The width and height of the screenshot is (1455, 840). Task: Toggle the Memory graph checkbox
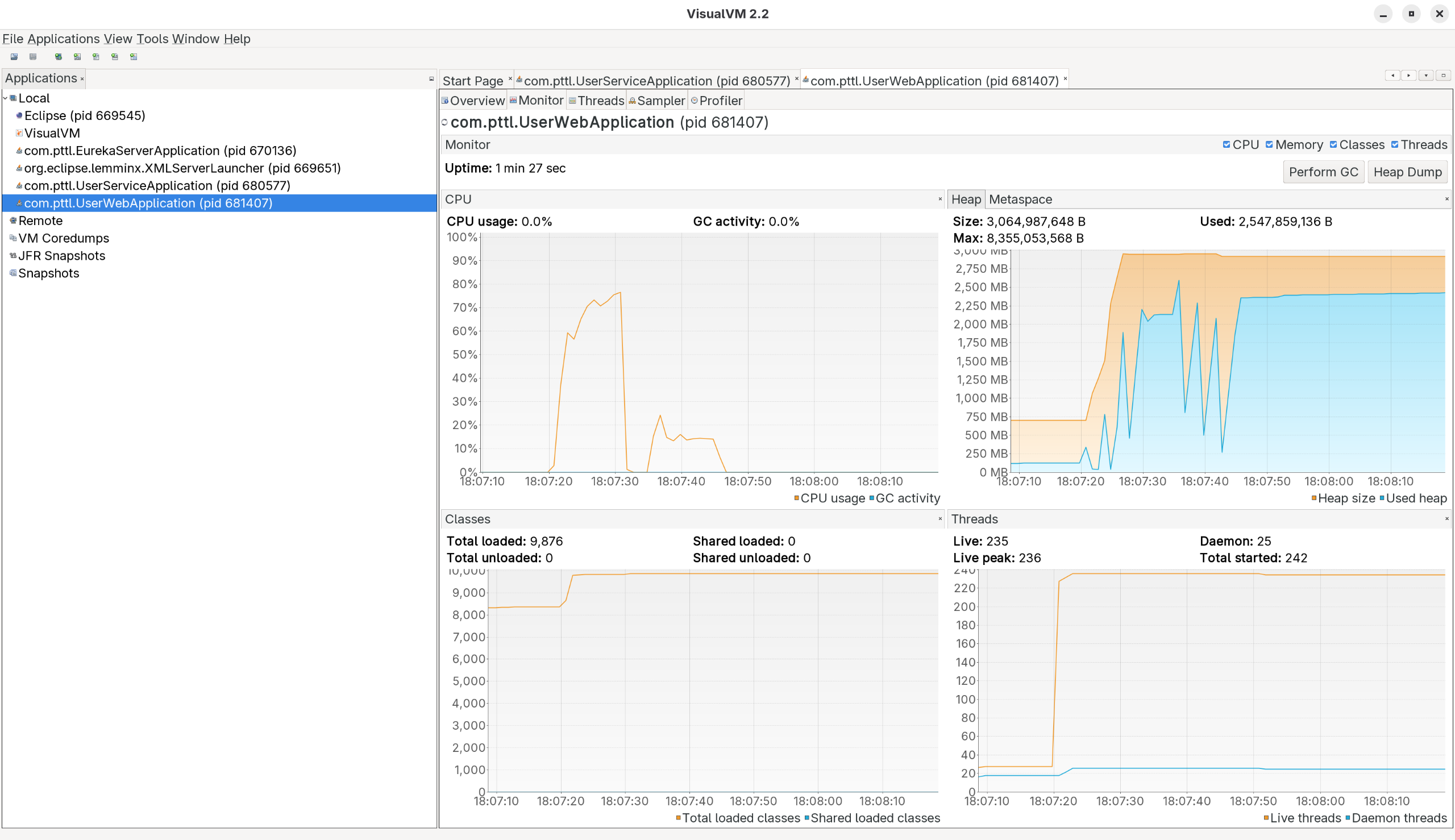(x=1269, y=145)
